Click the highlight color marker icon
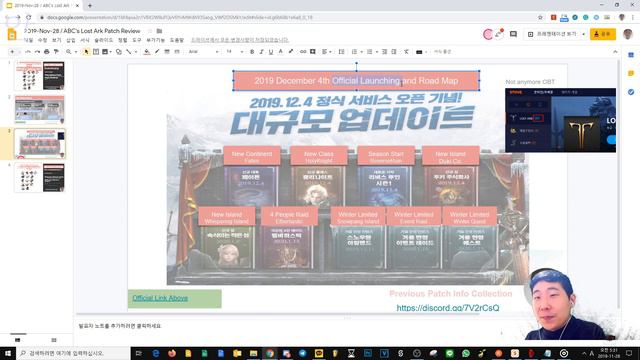This screenshot has width=640, height=360. pos(291,52)
